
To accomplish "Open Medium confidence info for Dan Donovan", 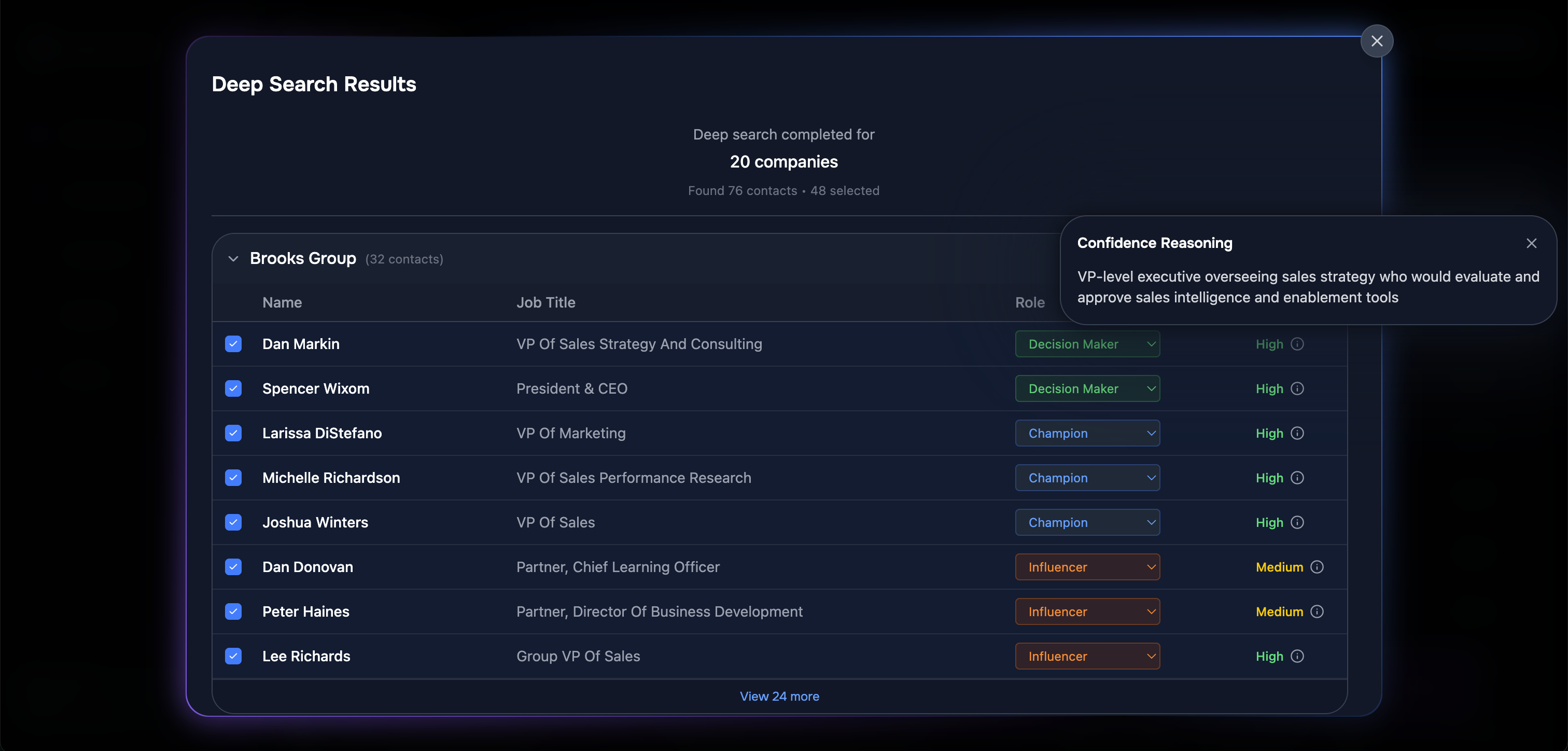I will 1317,567.
